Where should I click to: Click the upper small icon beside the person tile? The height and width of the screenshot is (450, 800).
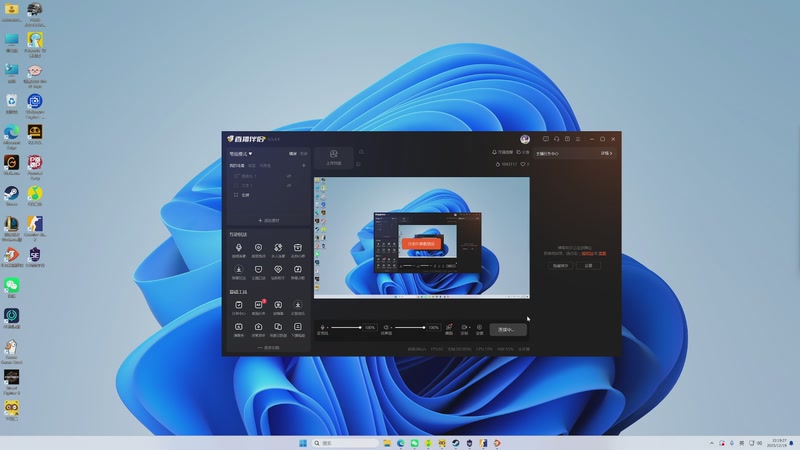point(361,152)
